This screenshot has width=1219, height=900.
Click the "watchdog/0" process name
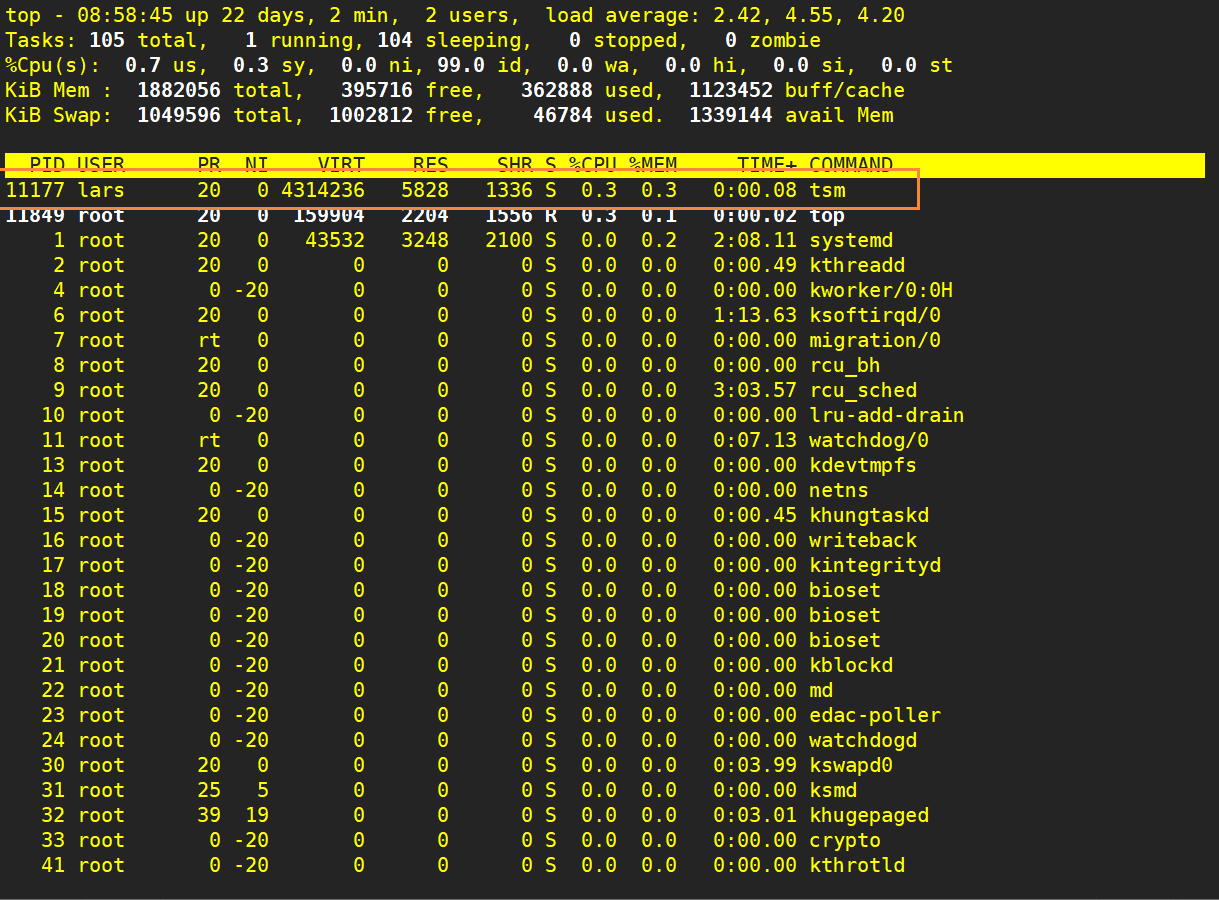[x=869, y=440]
